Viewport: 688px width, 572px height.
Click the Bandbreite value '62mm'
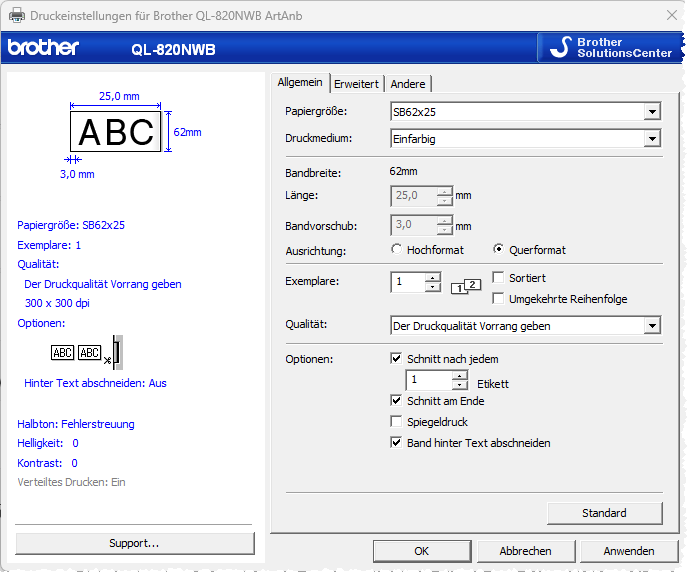pyautogui.click(x=403, y=172)
